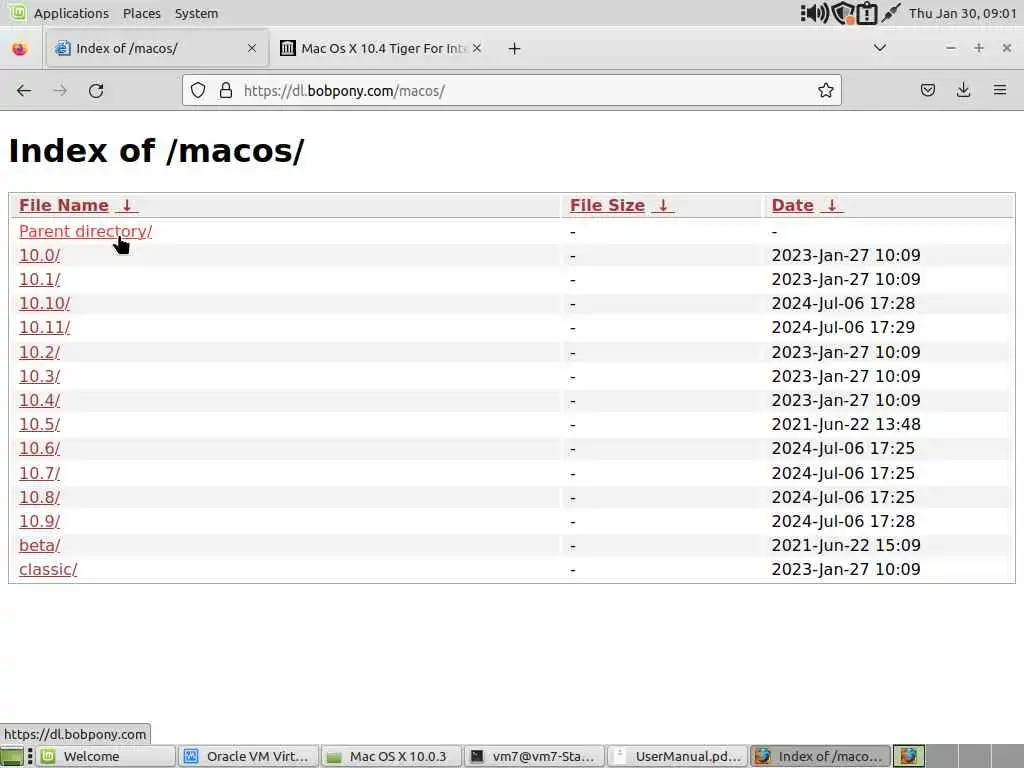Open the 10.10/ folder

coord(44,304)
